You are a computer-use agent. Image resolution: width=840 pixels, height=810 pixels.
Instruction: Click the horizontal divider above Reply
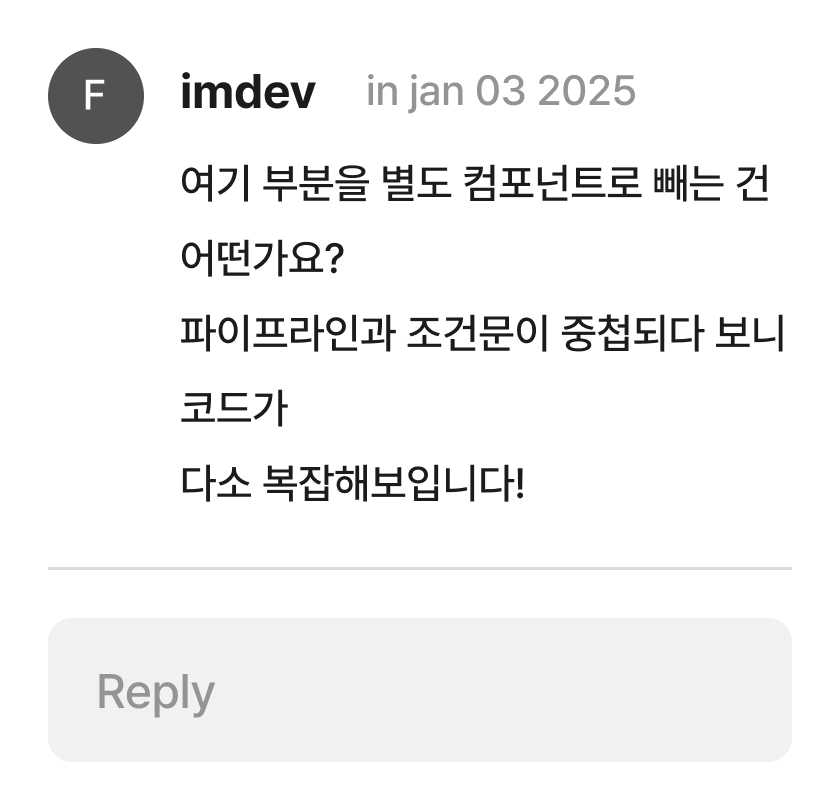[419, 568]
